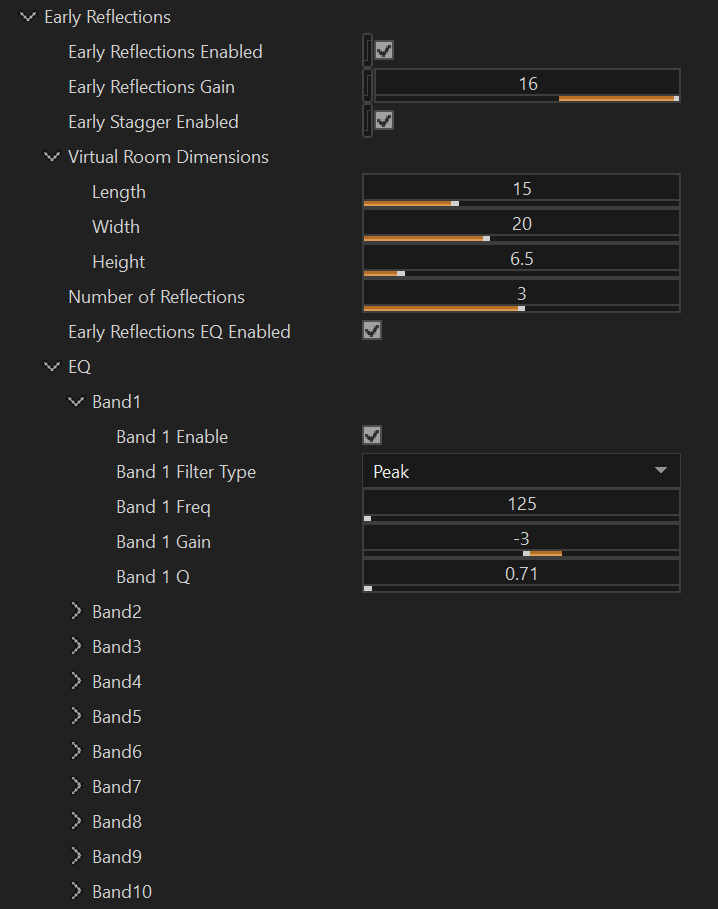Click the Early Reflections Gain slider
The width and height of the screenshot is (718, 909).
pos(527,85)
